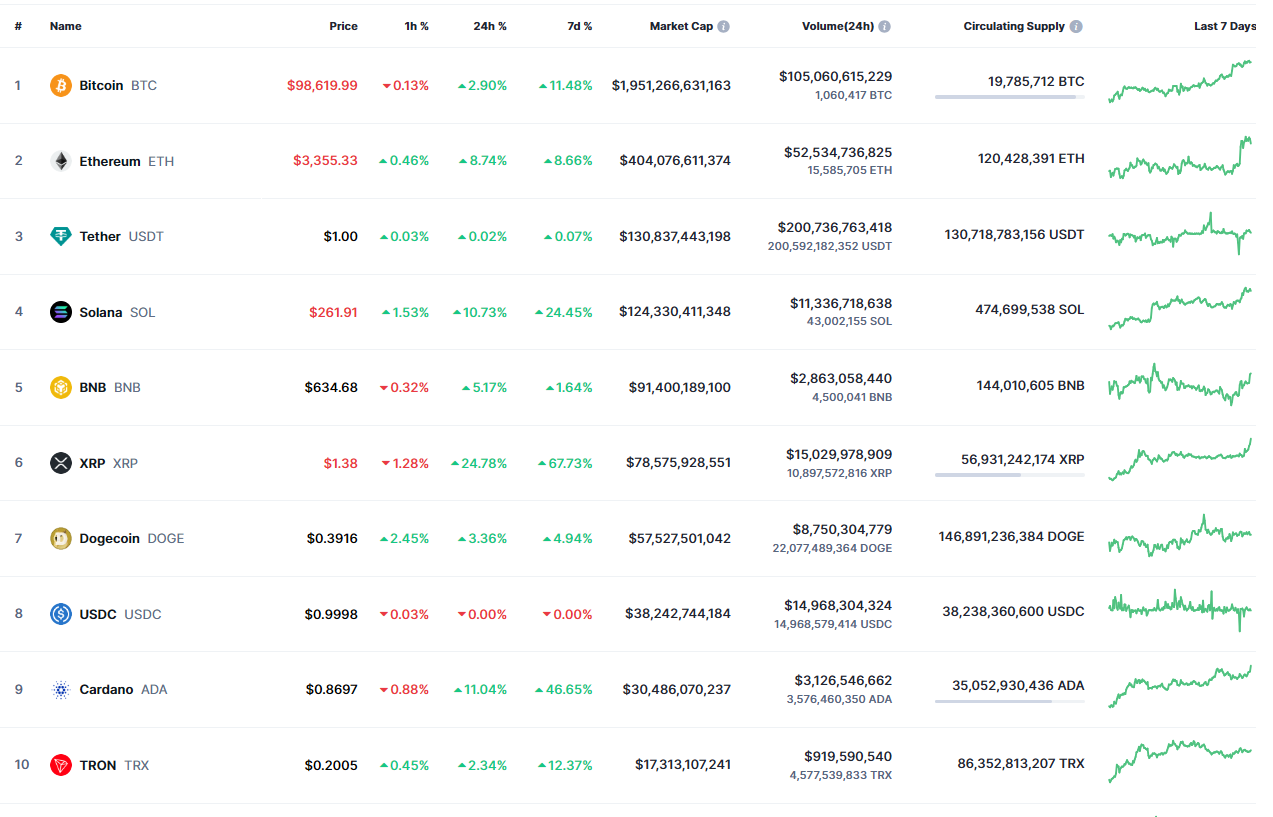Click XRP's circulating supply progress bar
Screen dimensions: 1273x817
pos(1009,475)
